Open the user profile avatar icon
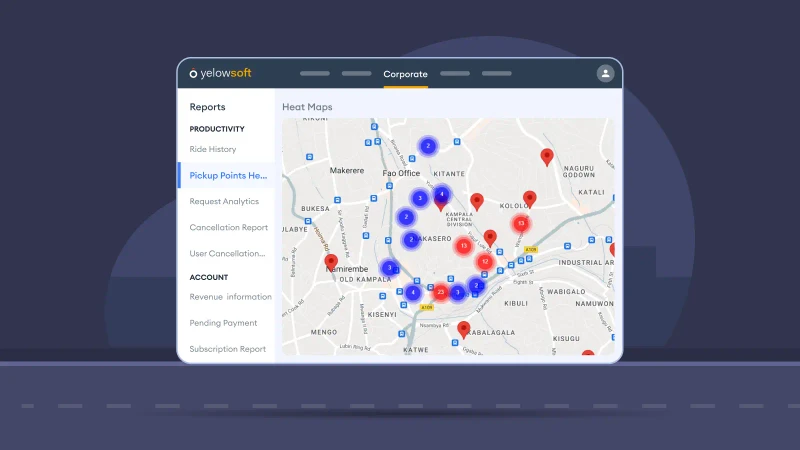800x450 pixels. (605, 74)
